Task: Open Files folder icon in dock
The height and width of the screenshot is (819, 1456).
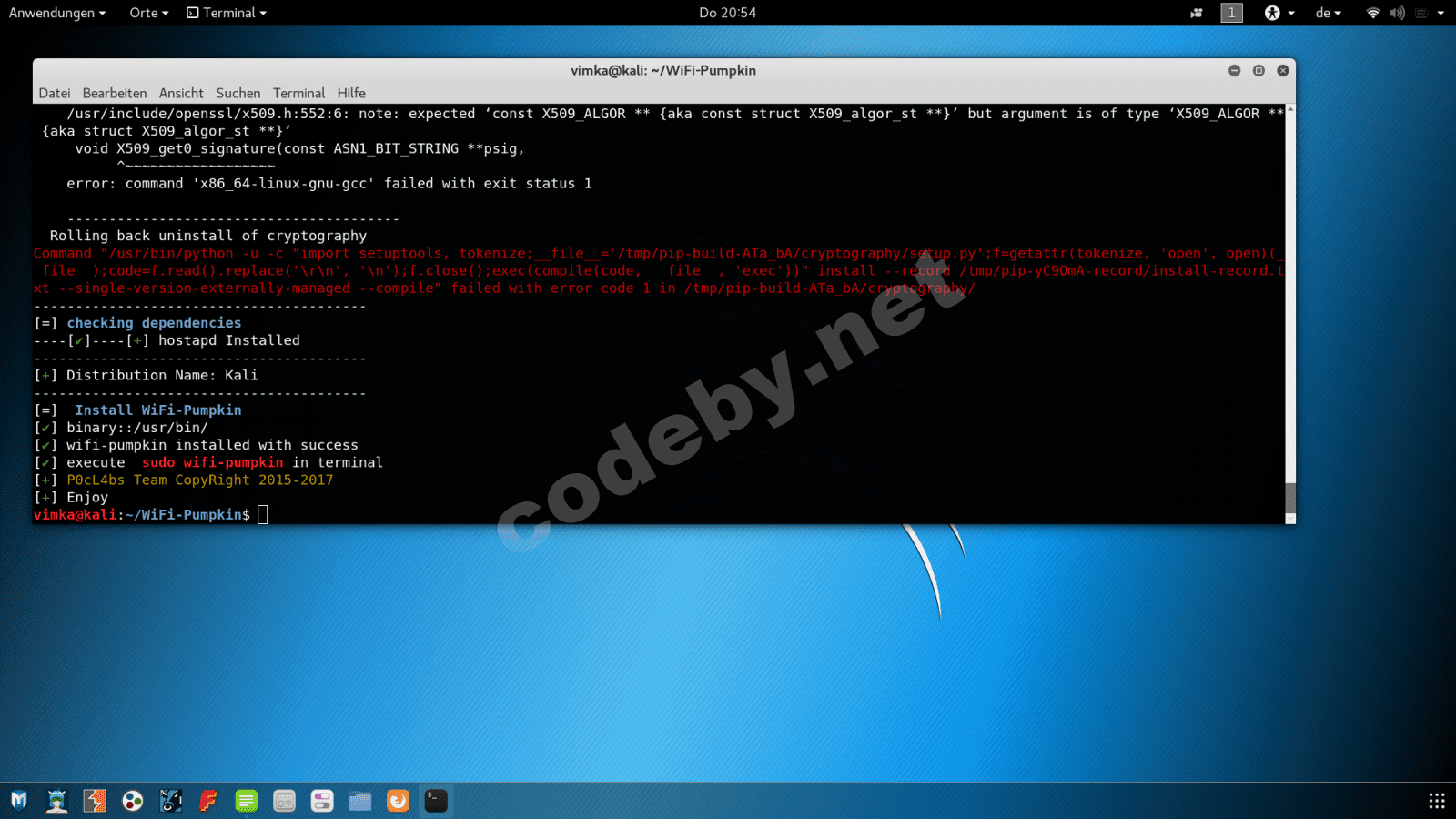Action: [360, 801]
